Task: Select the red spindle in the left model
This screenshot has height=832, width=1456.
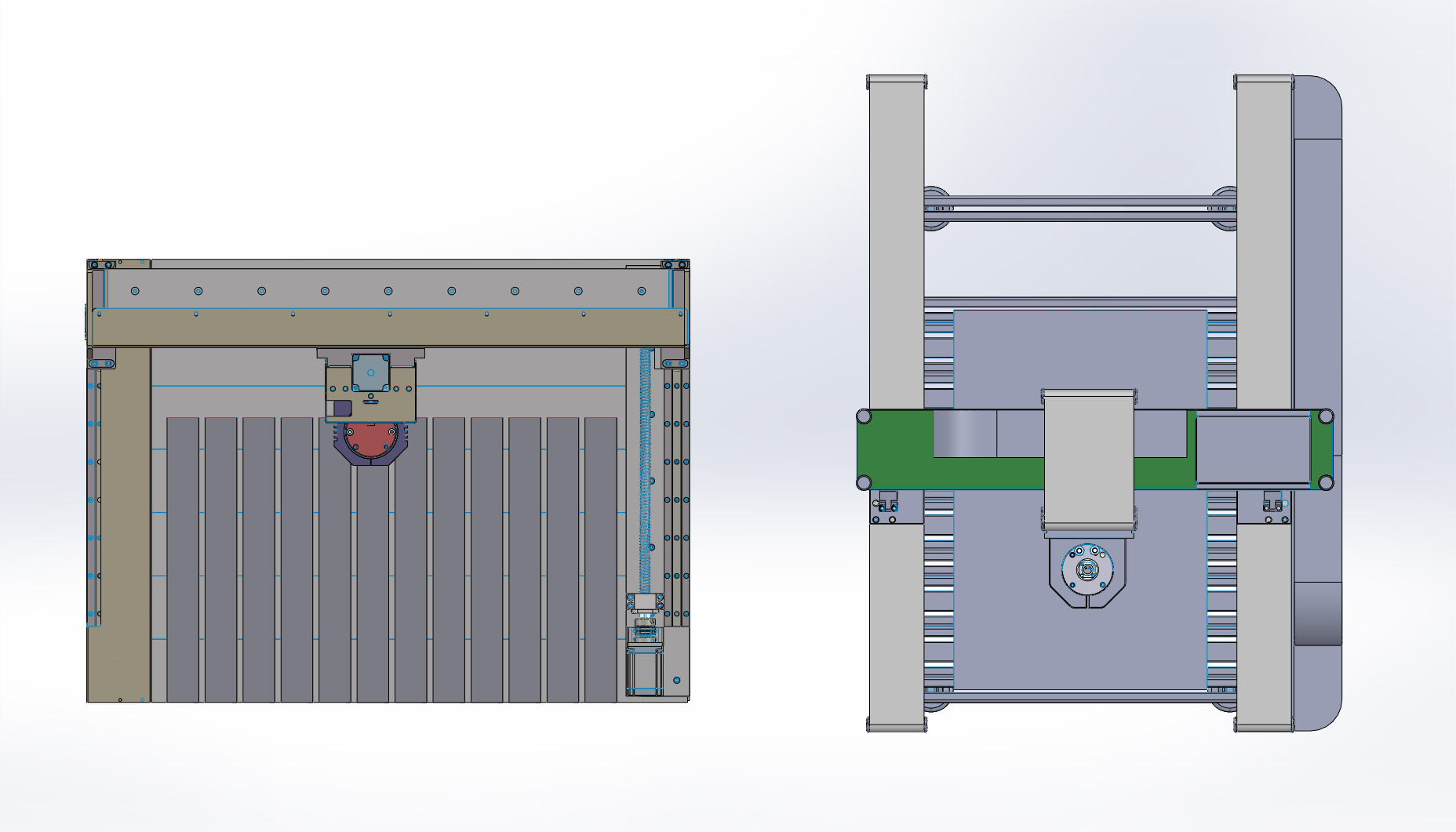Action: pos(371,442)
